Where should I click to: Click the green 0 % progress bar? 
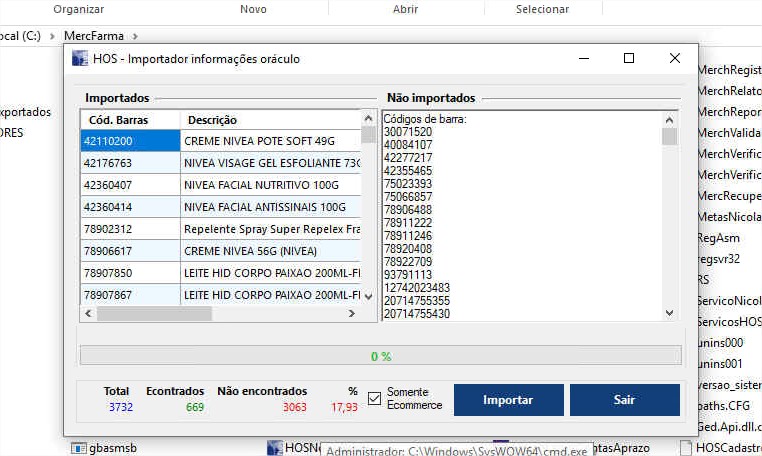click(x=380, y=356)
